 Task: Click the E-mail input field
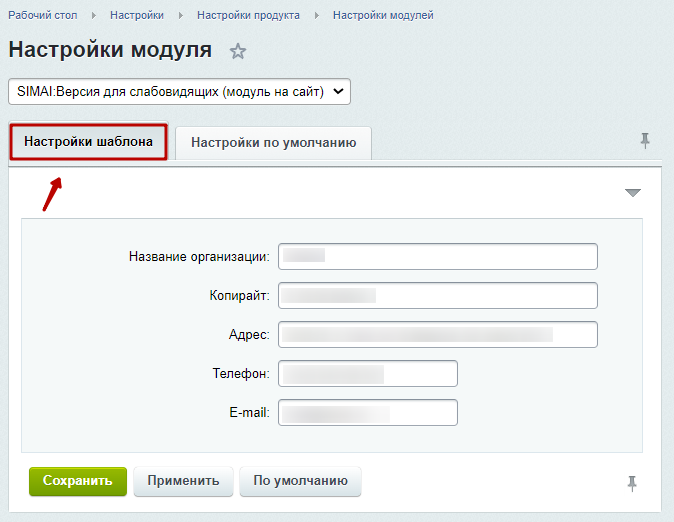click(368, 413)
